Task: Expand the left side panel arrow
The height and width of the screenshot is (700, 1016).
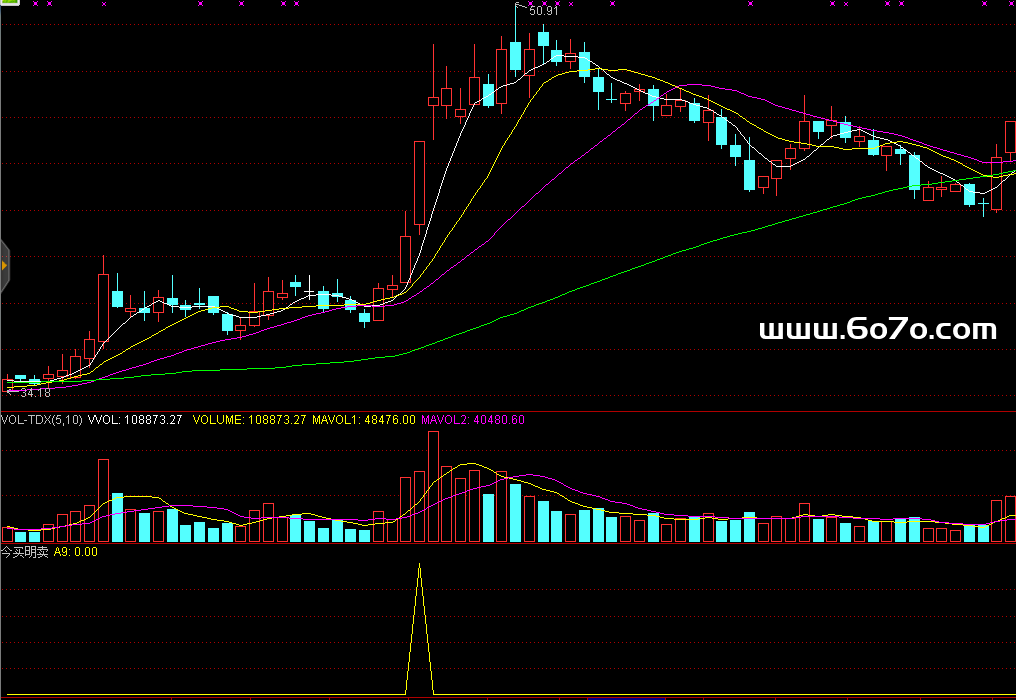Action: pos(4,267)
